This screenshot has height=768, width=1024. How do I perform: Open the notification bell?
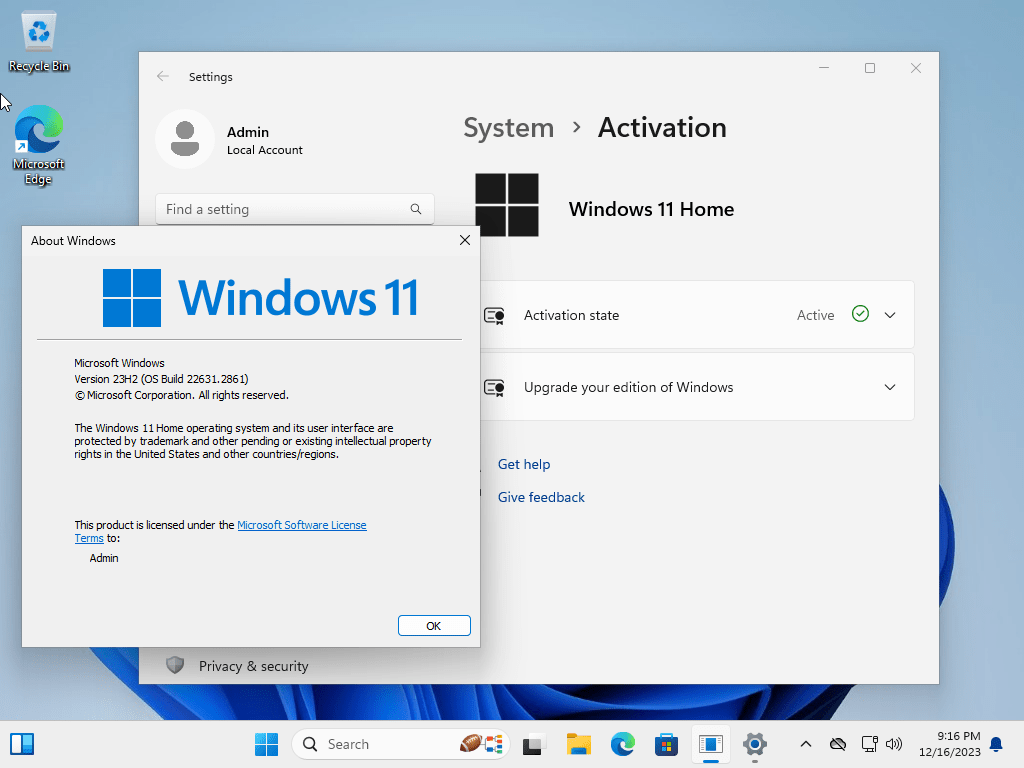click(996, 744)
